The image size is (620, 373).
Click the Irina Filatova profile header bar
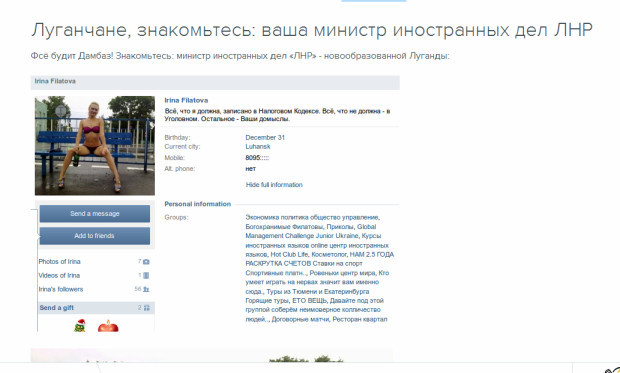tap(215, 82)
